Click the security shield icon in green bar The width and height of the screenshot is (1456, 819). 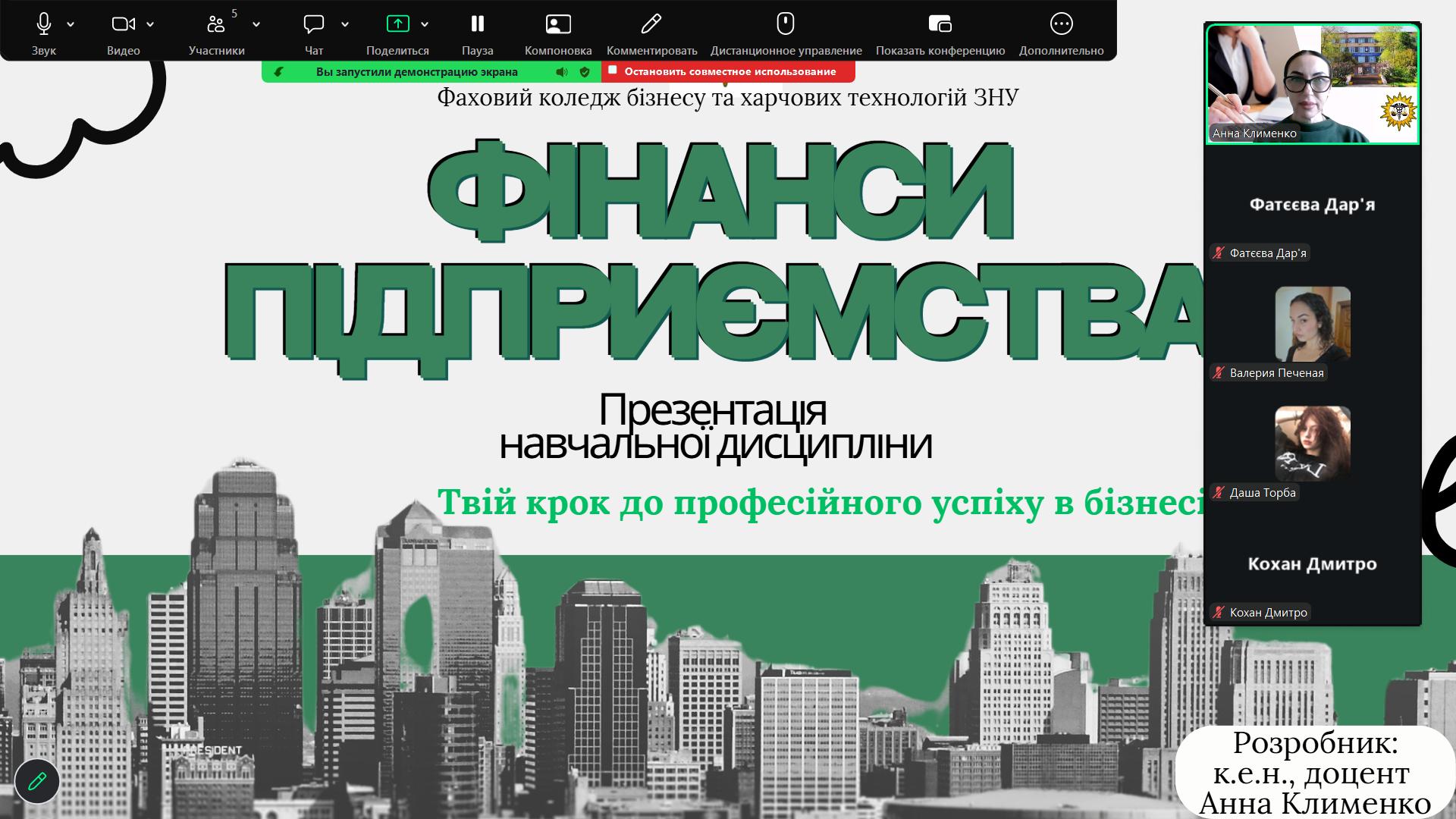[x=585, y=72]
